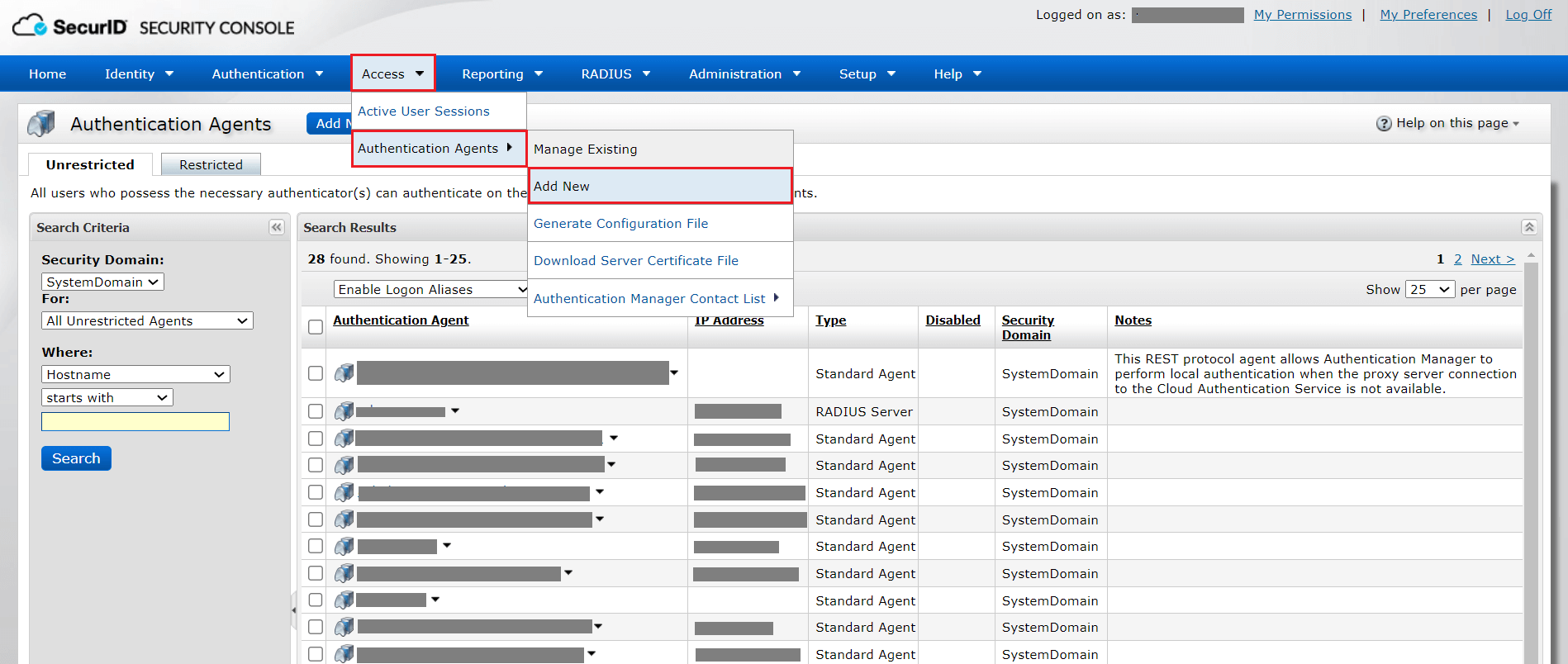The image size is (1568, 664).
Task: Collapse the Search Criteria panel
Action: click(x=277, y=227)
